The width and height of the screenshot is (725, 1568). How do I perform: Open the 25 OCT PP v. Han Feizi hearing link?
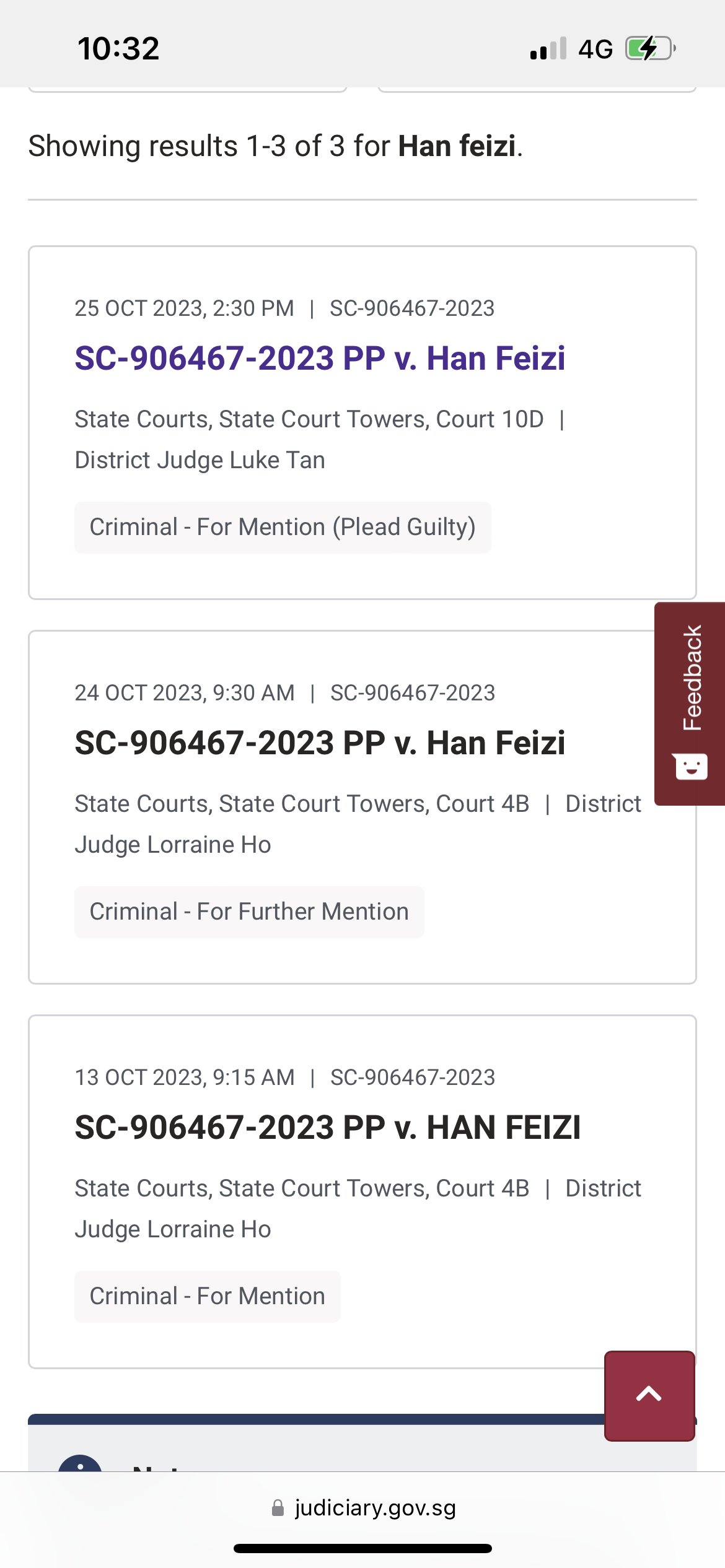tap(320, 359)
